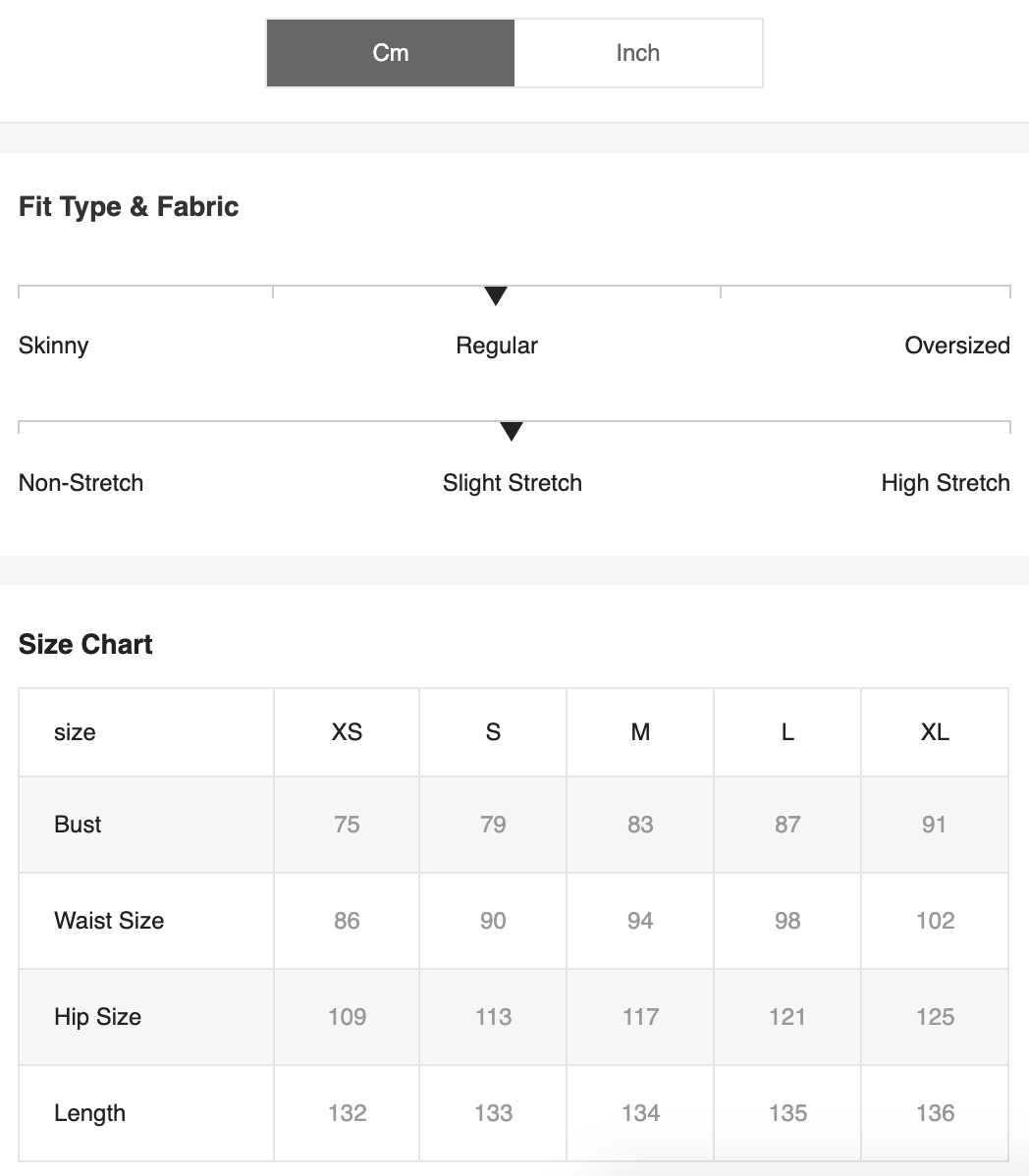
Task: Click the High Stretch label
Action: point(945,483)
